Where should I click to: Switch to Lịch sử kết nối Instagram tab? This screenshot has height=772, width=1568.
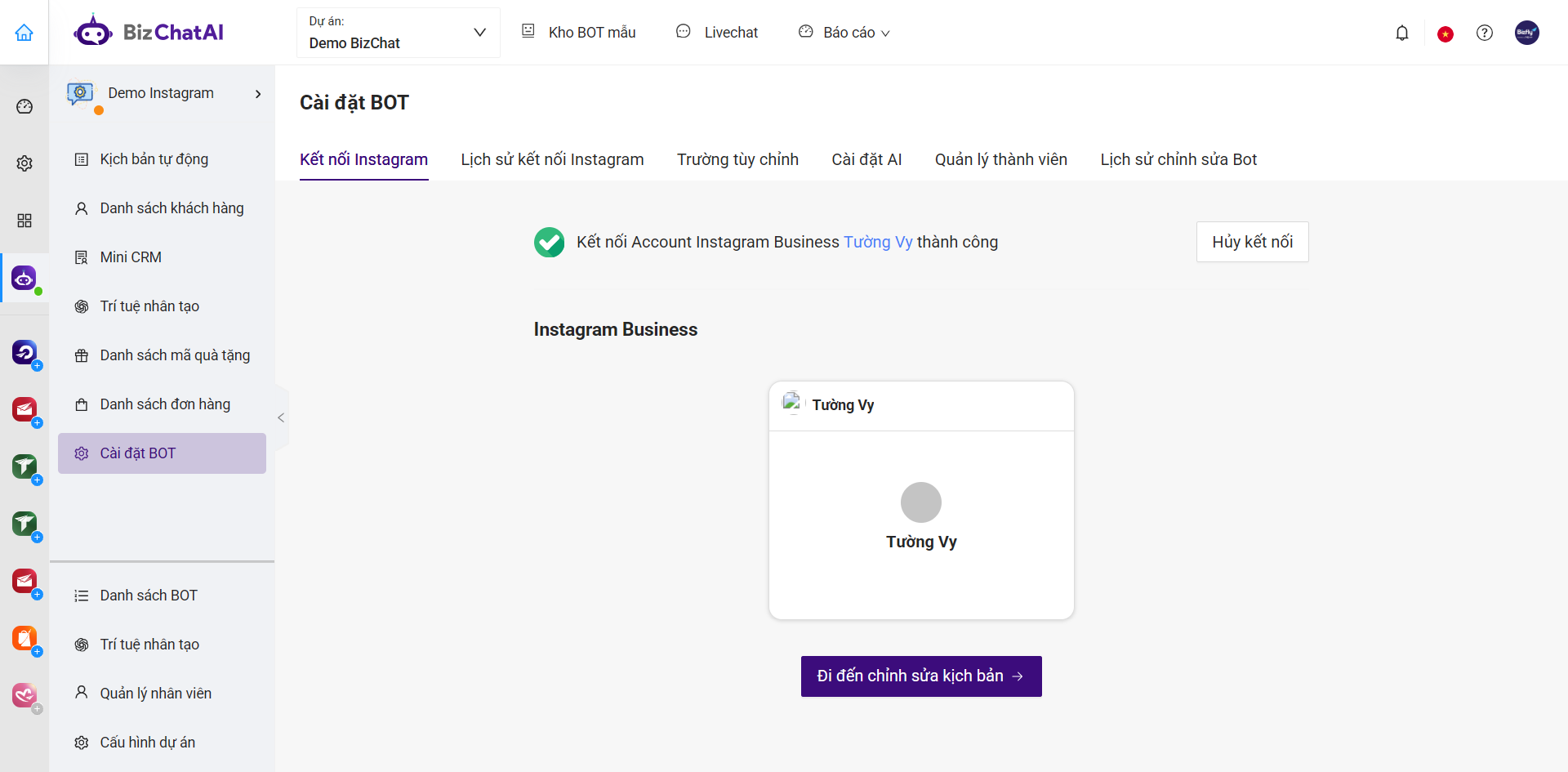point(552,159)
